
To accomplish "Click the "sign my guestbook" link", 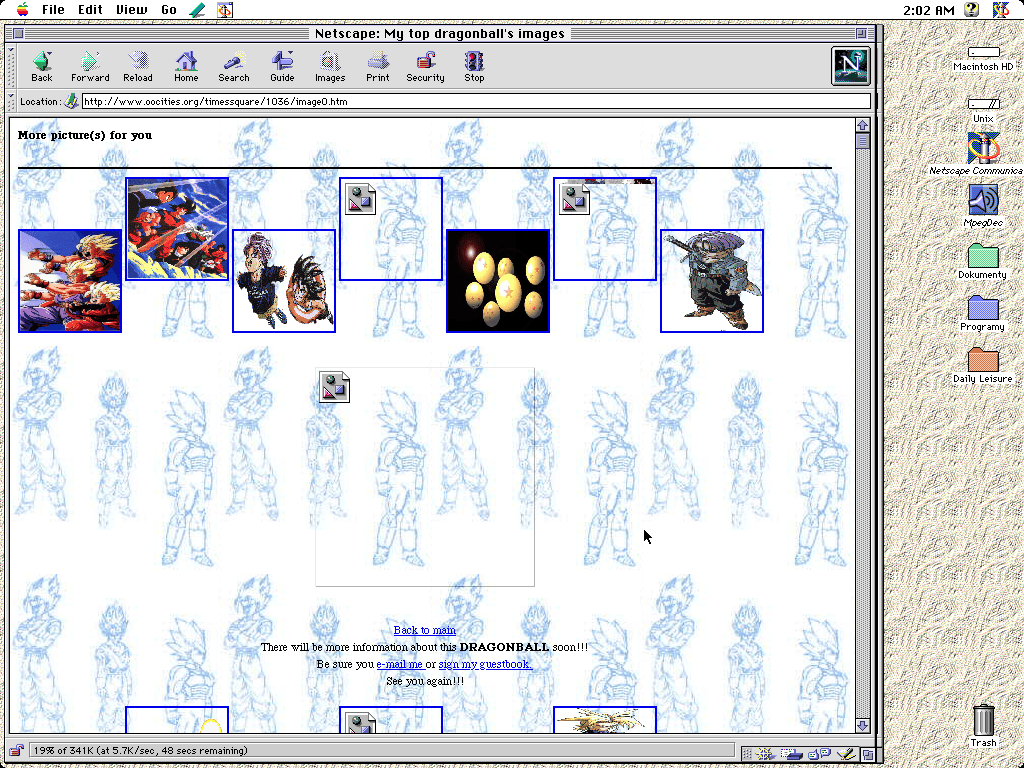I will pyautogui.click(x=485, y=664).
